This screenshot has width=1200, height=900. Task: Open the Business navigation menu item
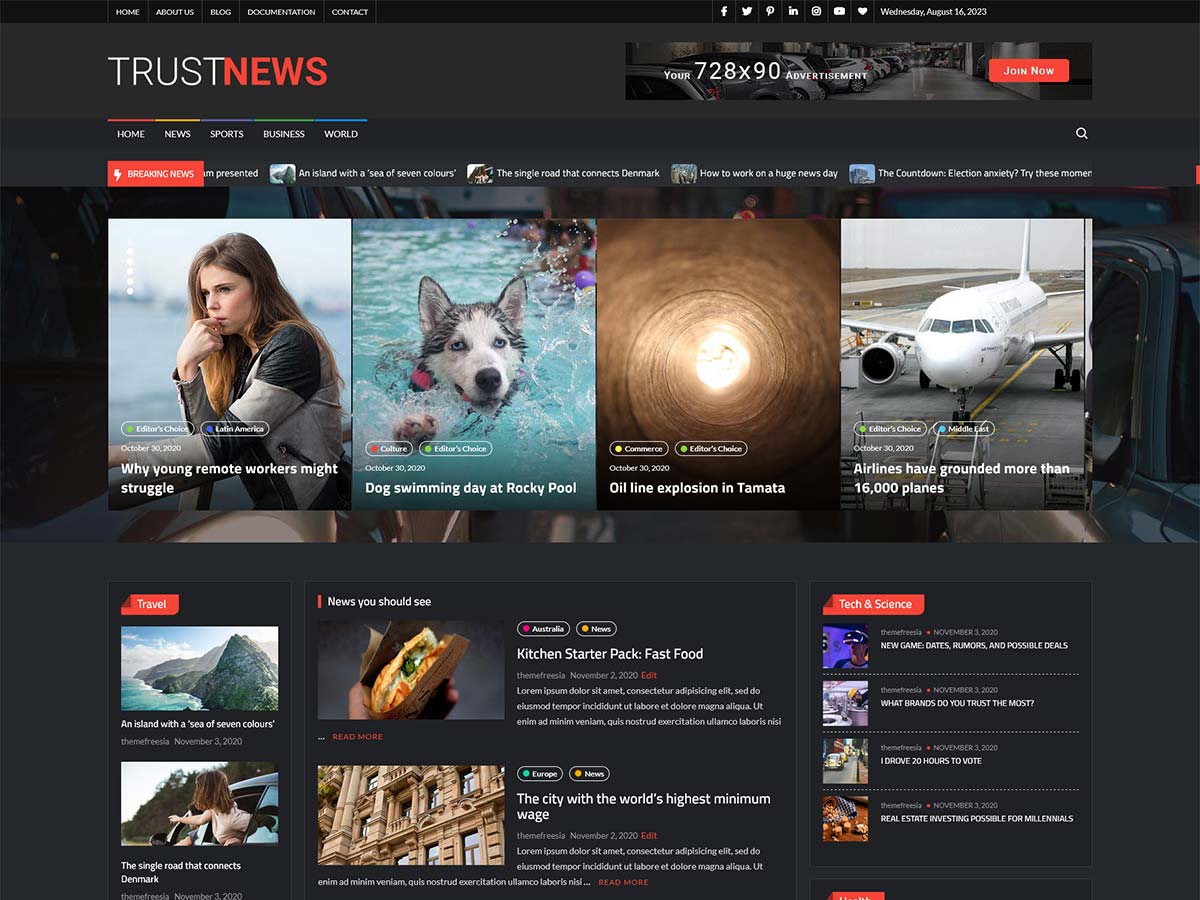pos(284,134)
